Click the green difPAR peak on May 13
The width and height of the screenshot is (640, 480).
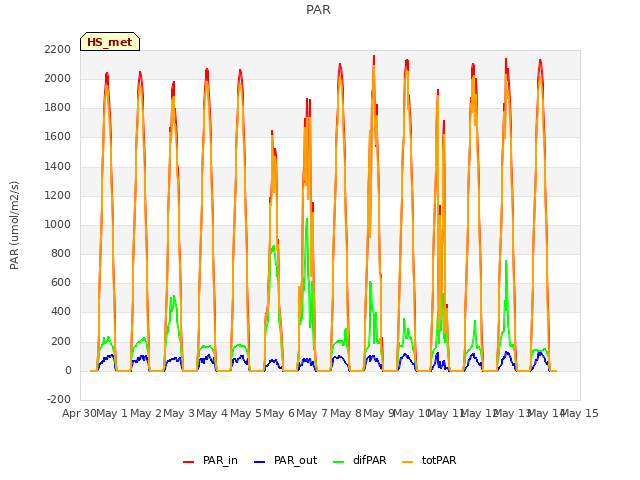click(506, 261)
